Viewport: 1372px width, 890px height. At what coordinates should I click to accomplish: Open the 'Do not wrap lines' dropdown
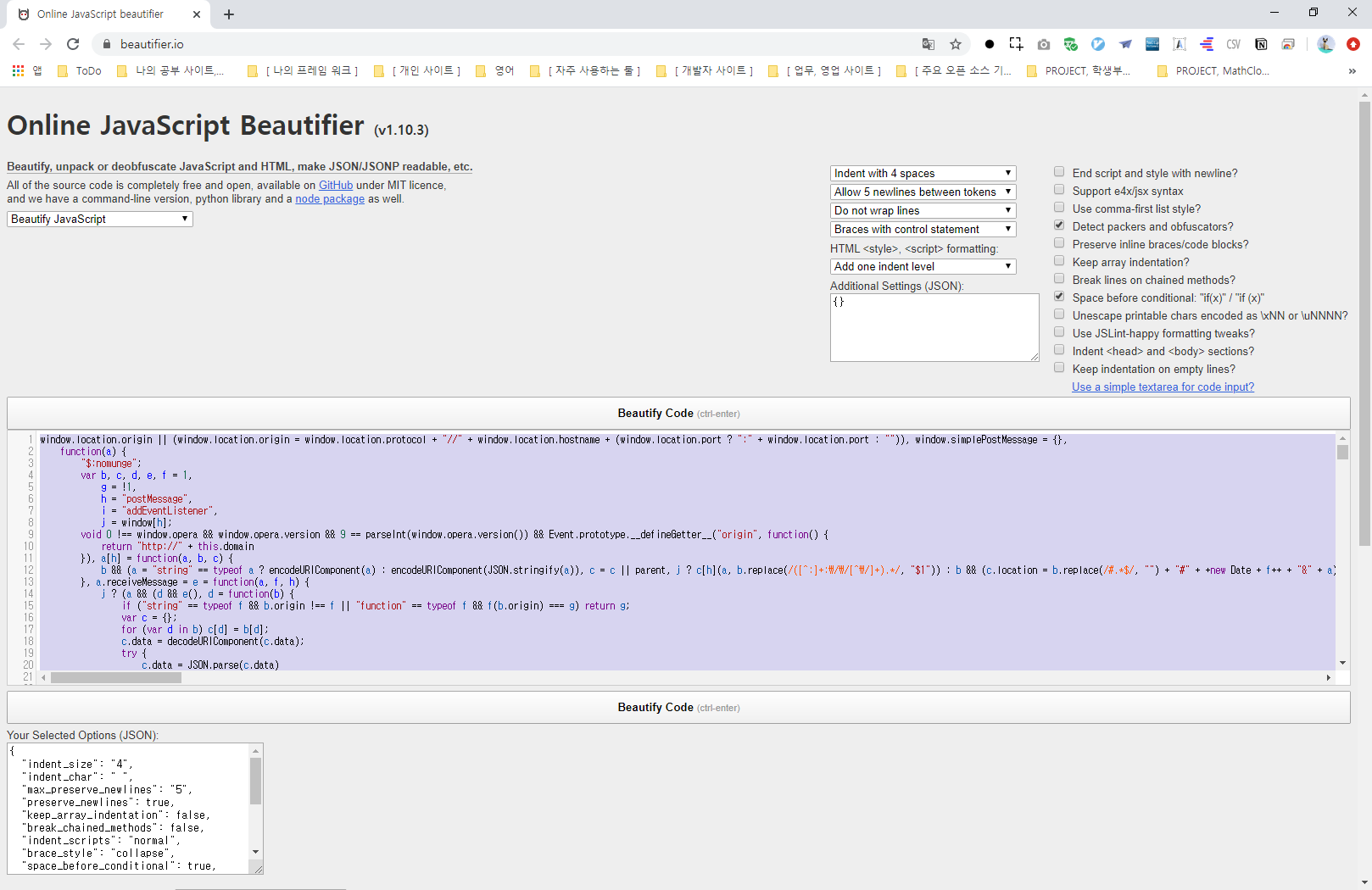923,210
